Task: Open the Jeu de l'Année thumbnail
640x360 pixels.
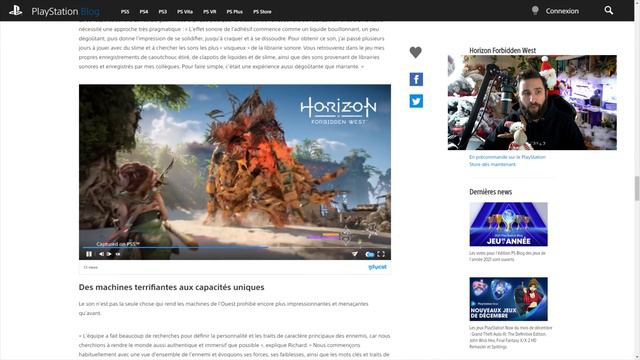Action: coord(509,224)
